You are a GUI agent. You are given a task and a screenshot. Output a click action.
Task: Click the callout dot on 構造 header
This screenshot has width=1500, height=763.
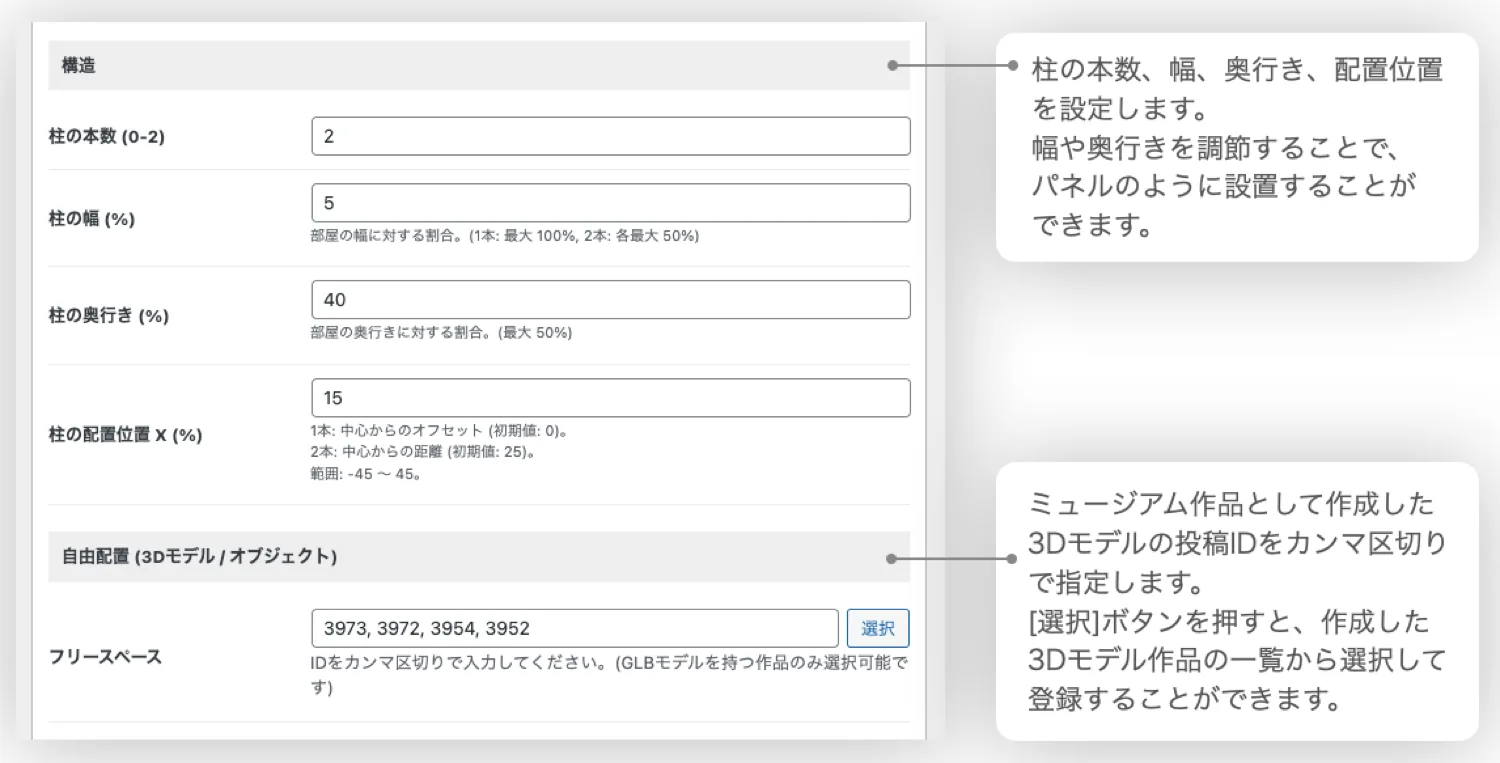click(892, 66)
